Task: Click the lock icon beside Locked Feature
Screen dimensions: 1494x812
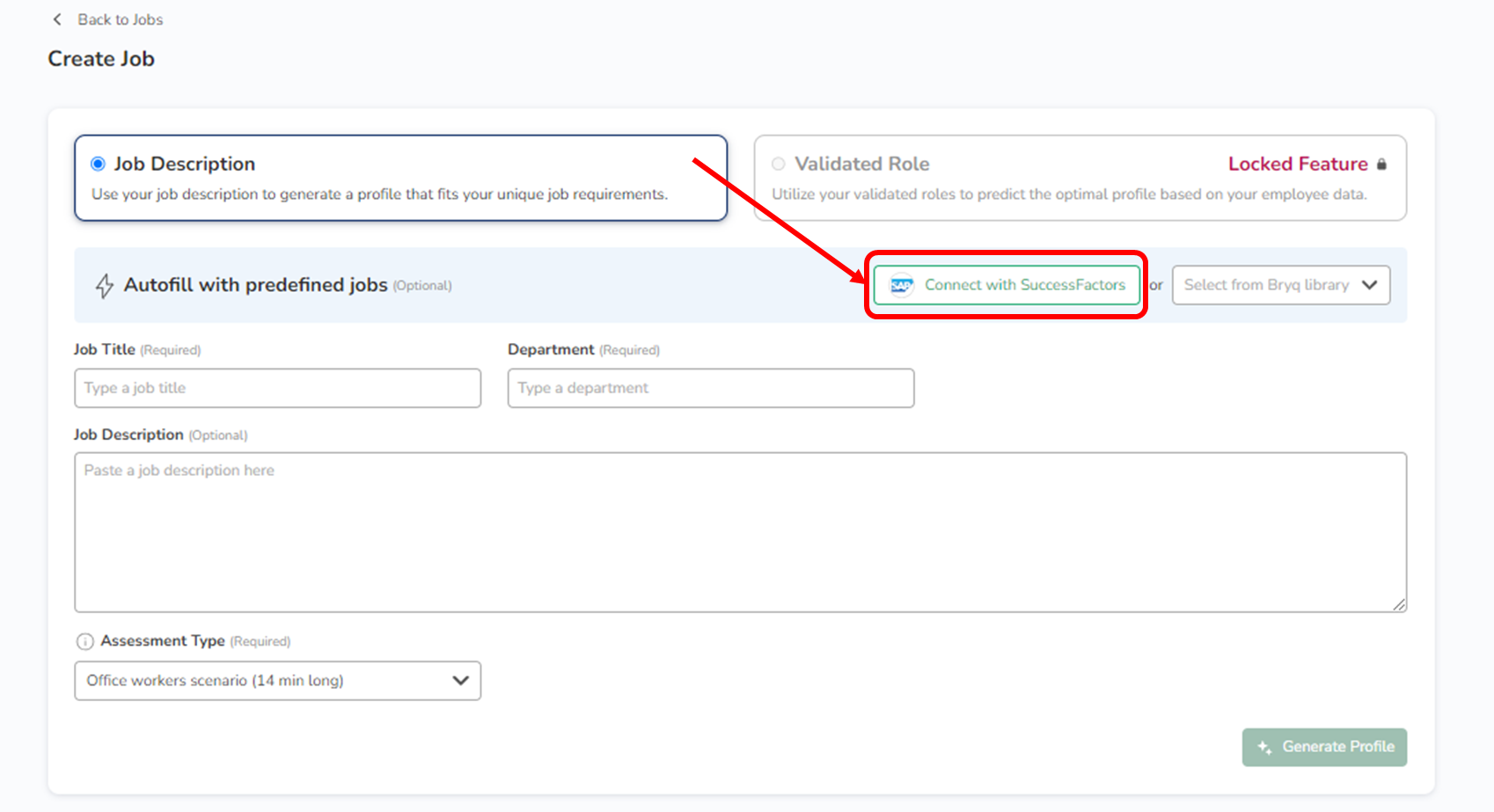Action: [1381, 165]
